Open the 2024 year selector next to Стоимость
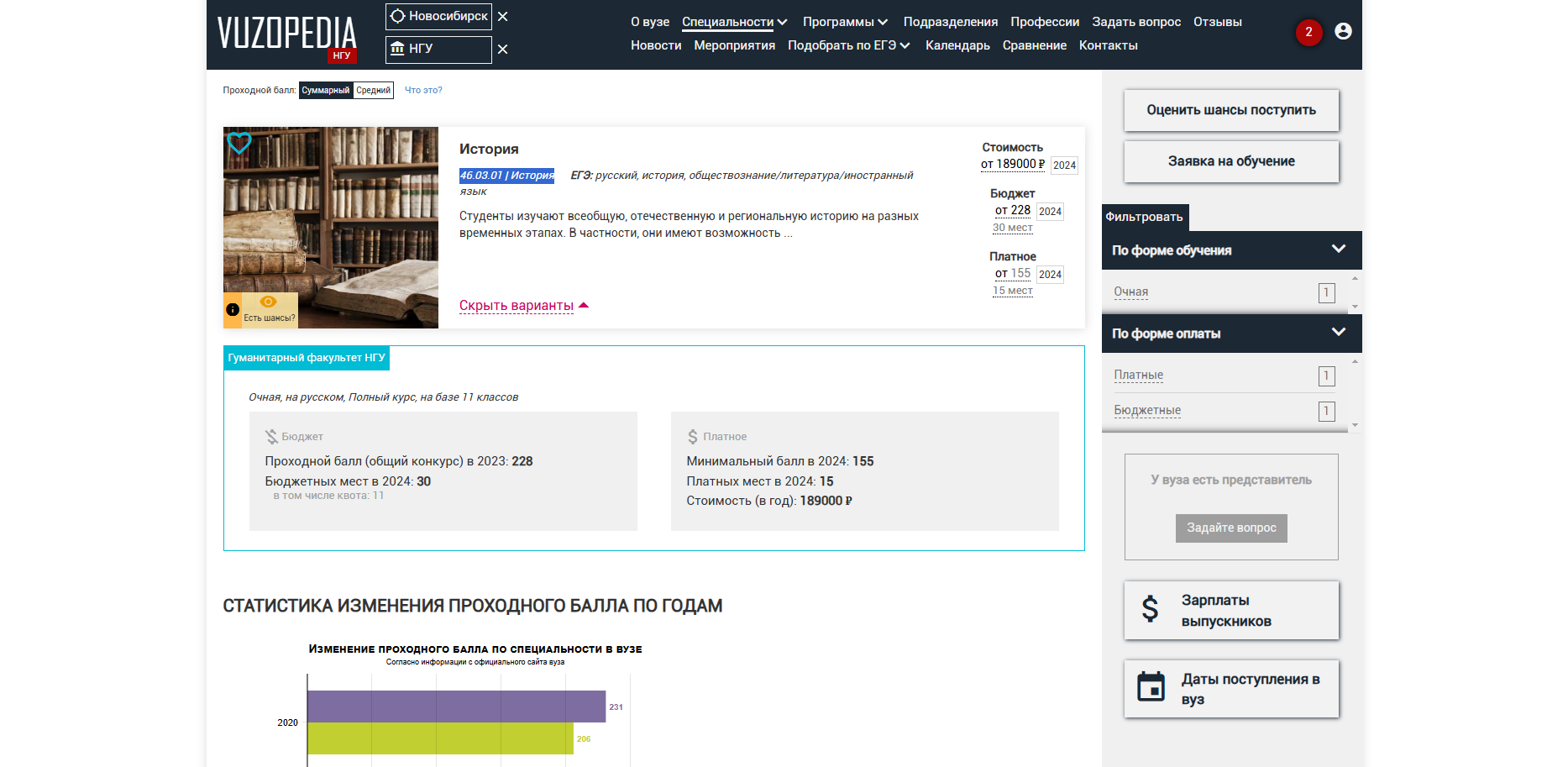The height and width of the screenshot is (767, 1568). [x=1065, y=165]
